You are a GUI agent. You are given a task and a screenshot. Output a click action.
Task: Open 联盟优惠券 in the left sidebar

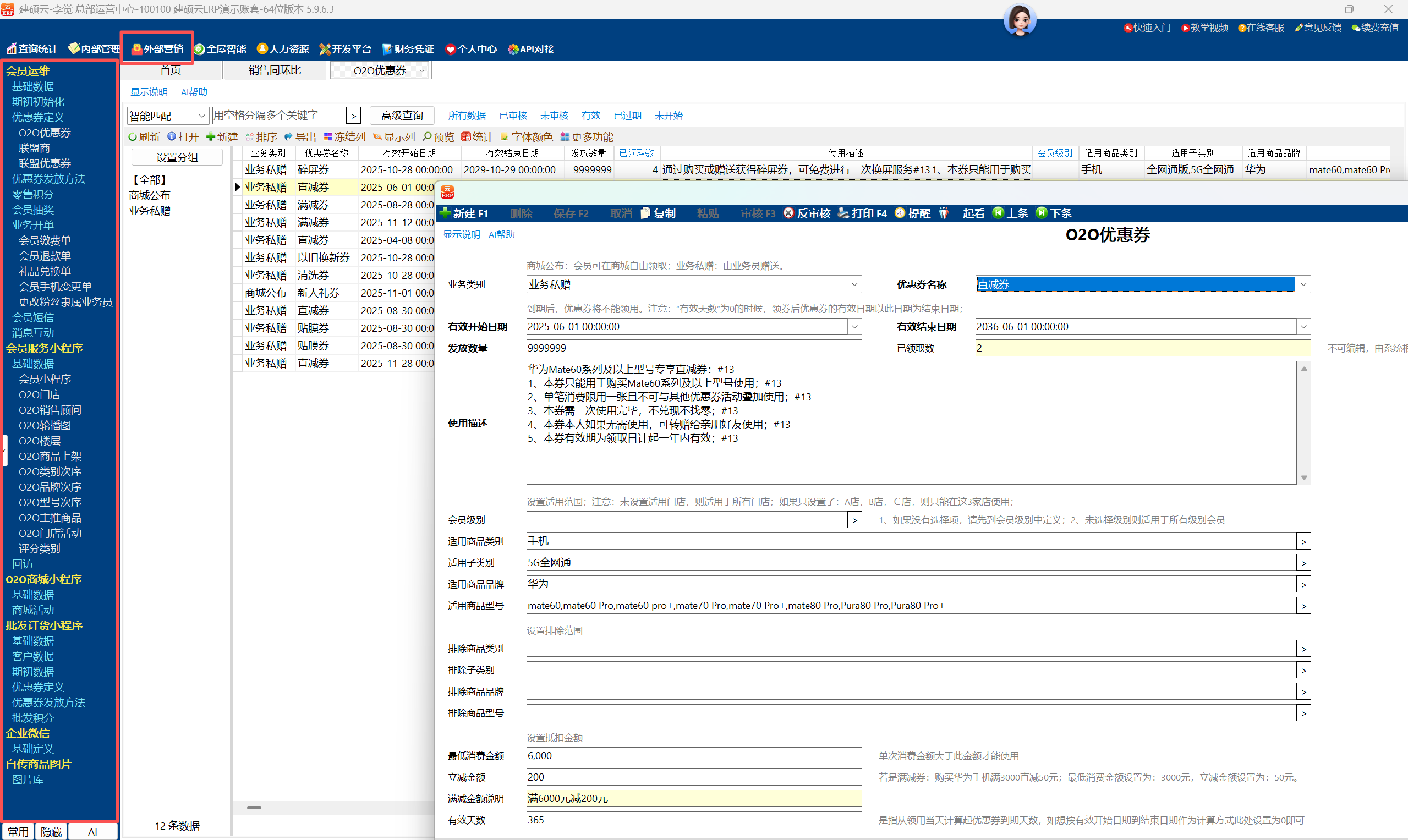point(45,163)
